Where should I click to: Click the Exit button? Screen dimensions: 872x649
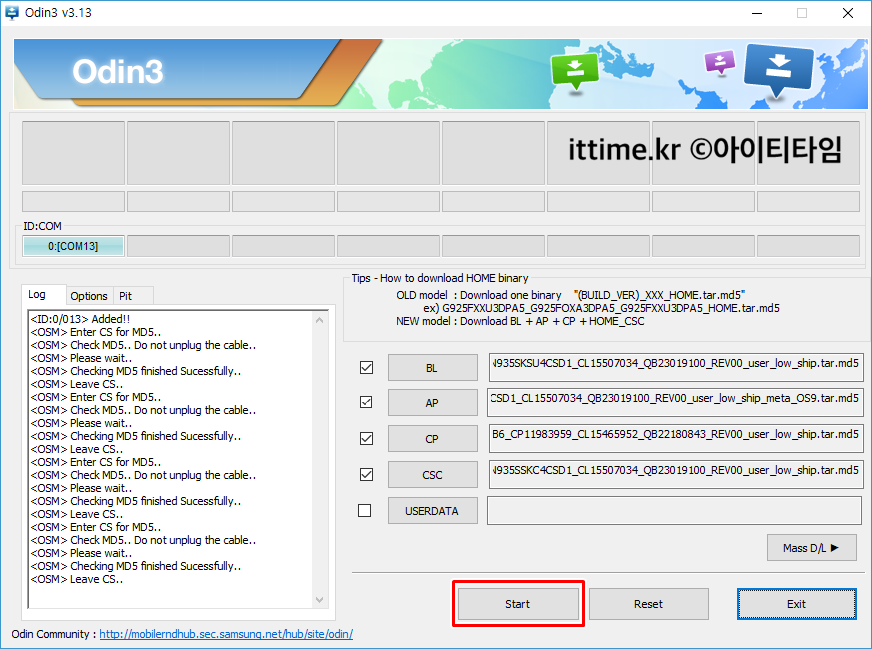(x=796, y=604)
